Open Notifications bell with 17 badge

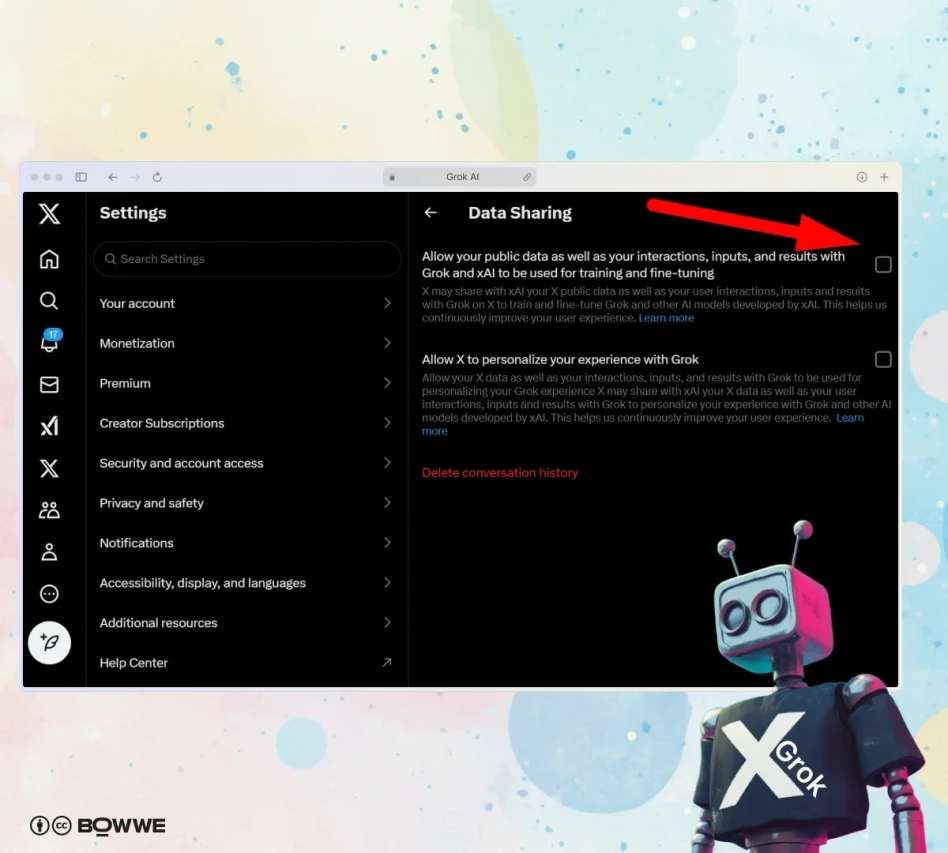[50, 340]
